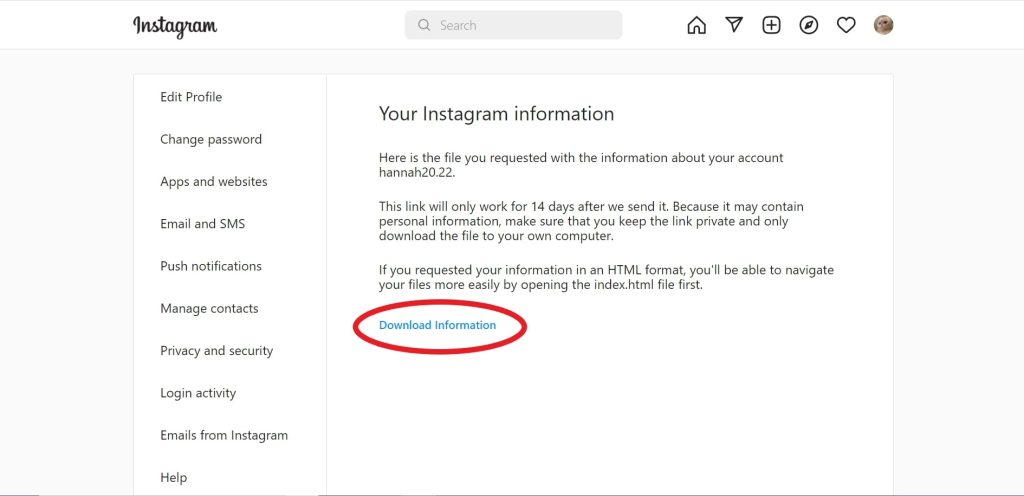Open Apps and websites settings
The image size is (1024, 496).
point(214,182)
